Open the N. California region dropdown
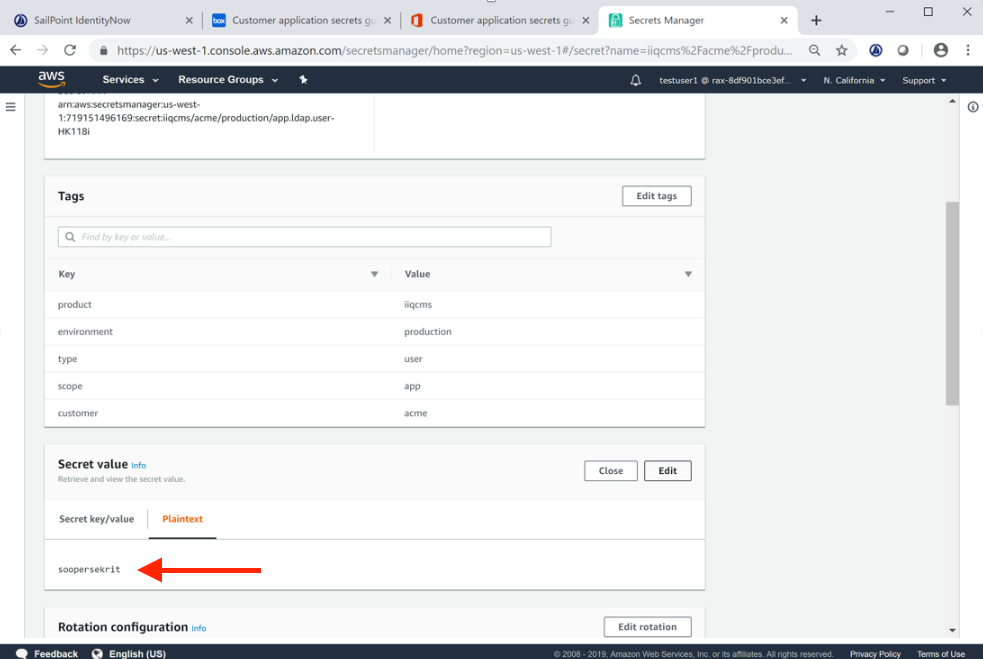 click(853, 80)
